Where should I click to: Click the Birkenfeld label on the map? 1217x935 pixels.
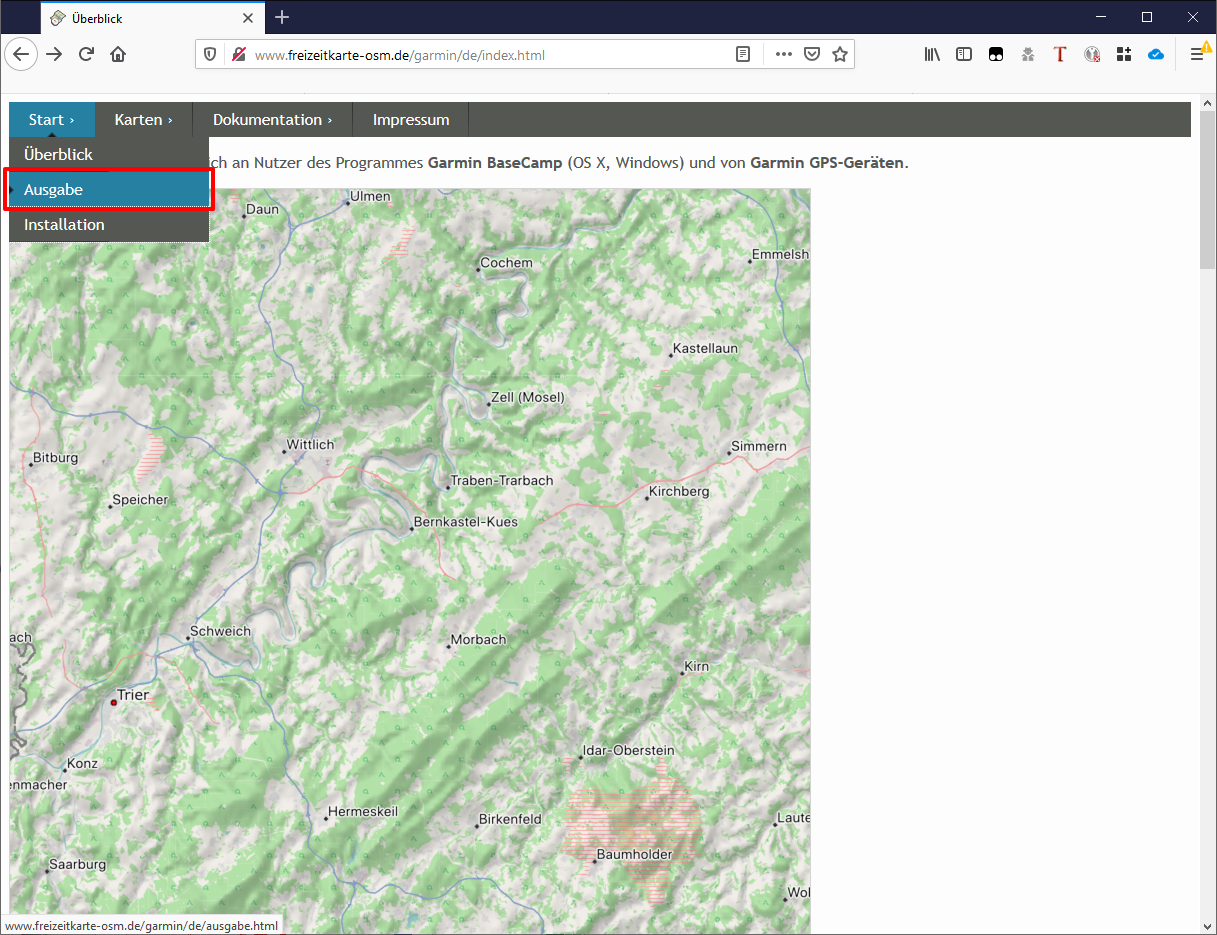(510, 820)
